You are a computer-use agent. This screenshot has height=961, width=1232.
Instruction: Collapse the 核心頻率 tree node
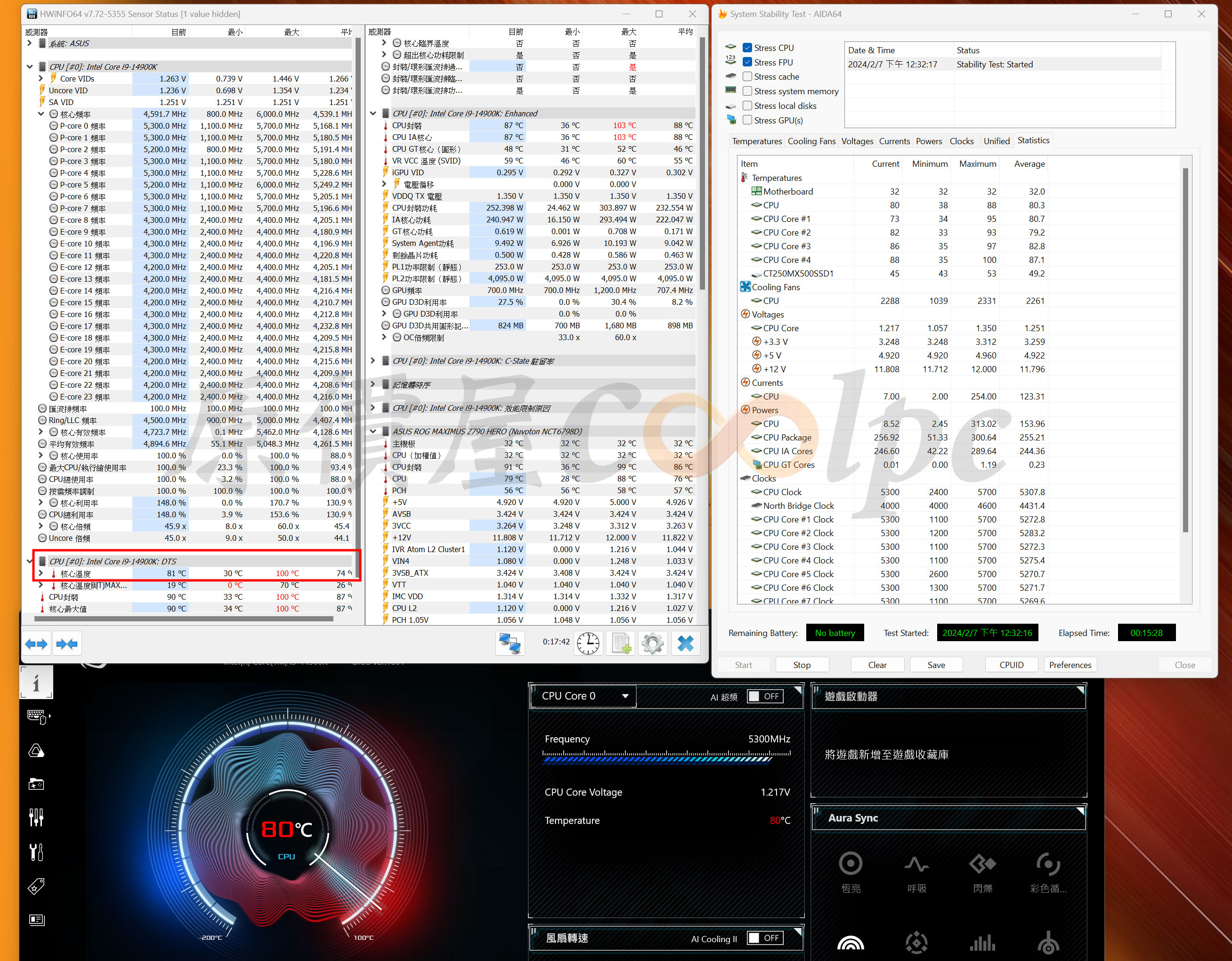pyautogui.click(x=41, y=114)
